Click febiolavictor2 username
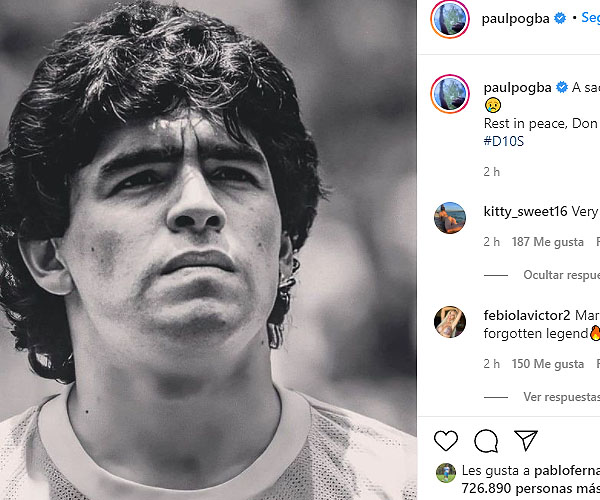The image size is (600, 500). (527, 315)
